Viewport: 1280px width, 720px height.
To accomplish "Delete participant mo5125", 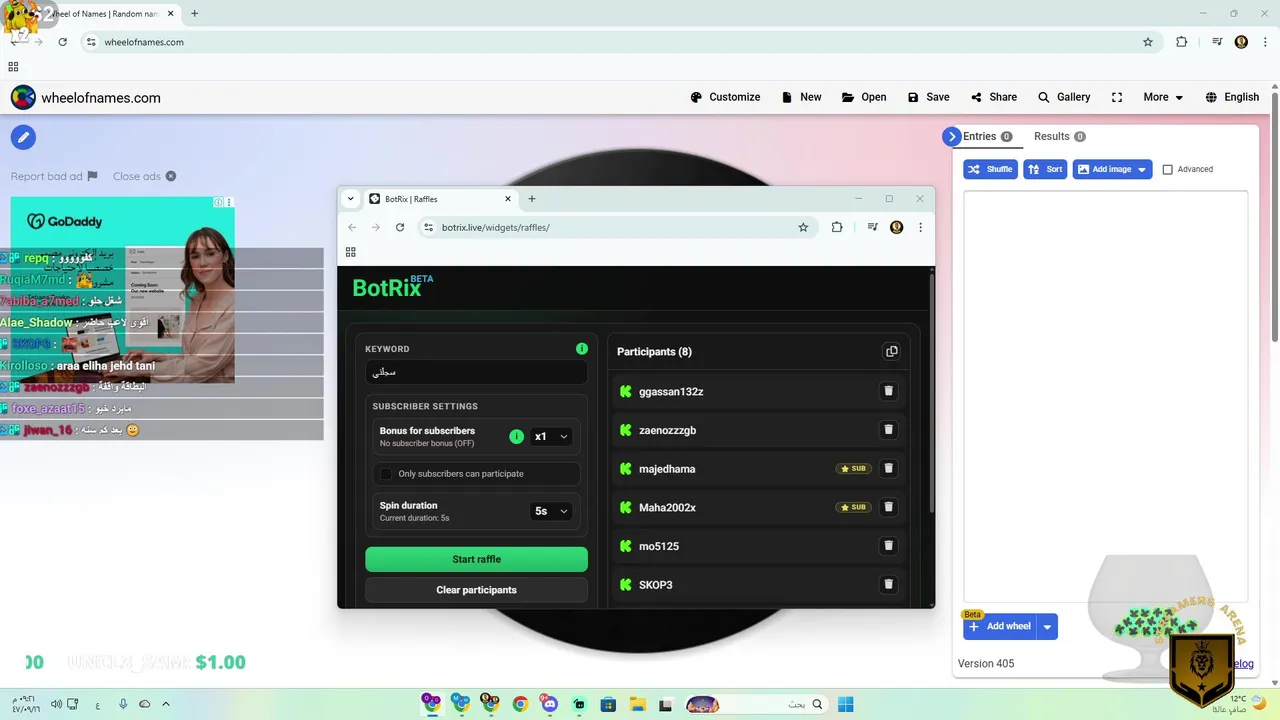I will tap(888, 546).
